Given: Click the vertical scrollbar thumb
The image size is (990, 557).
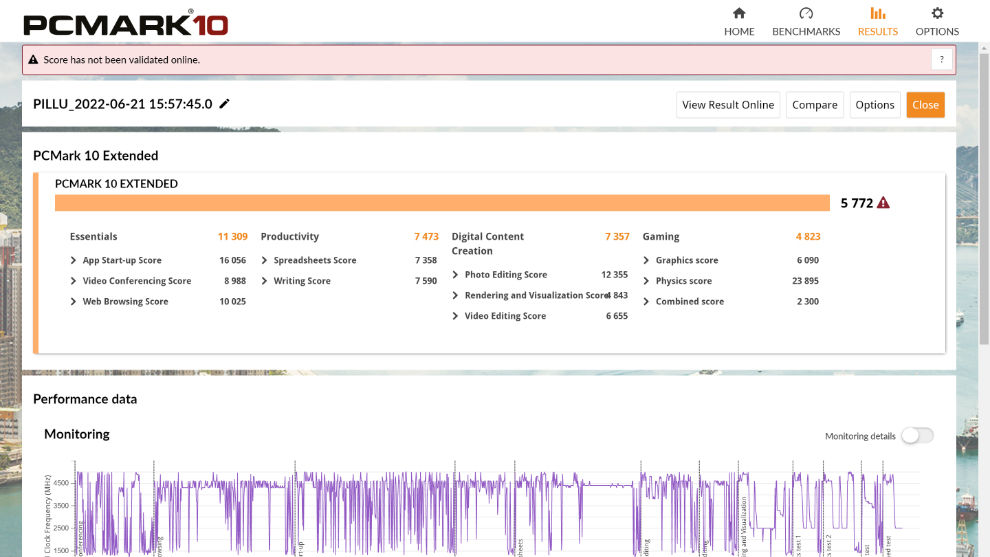Looking at the screenshot, I should pyautogui.click(x=984, y=199).
